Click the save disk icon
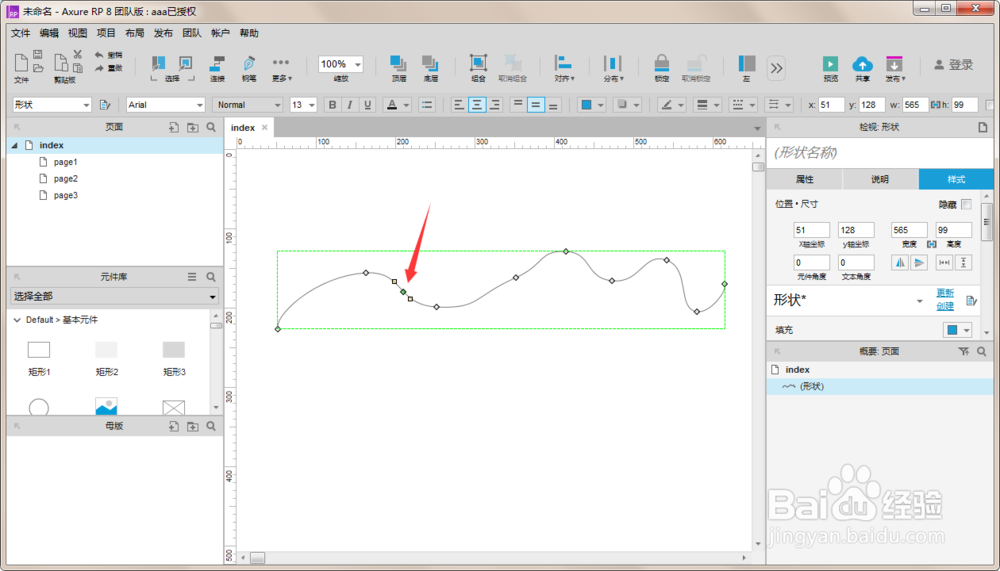The image size is (1000, 571). (x=38, y=55)
